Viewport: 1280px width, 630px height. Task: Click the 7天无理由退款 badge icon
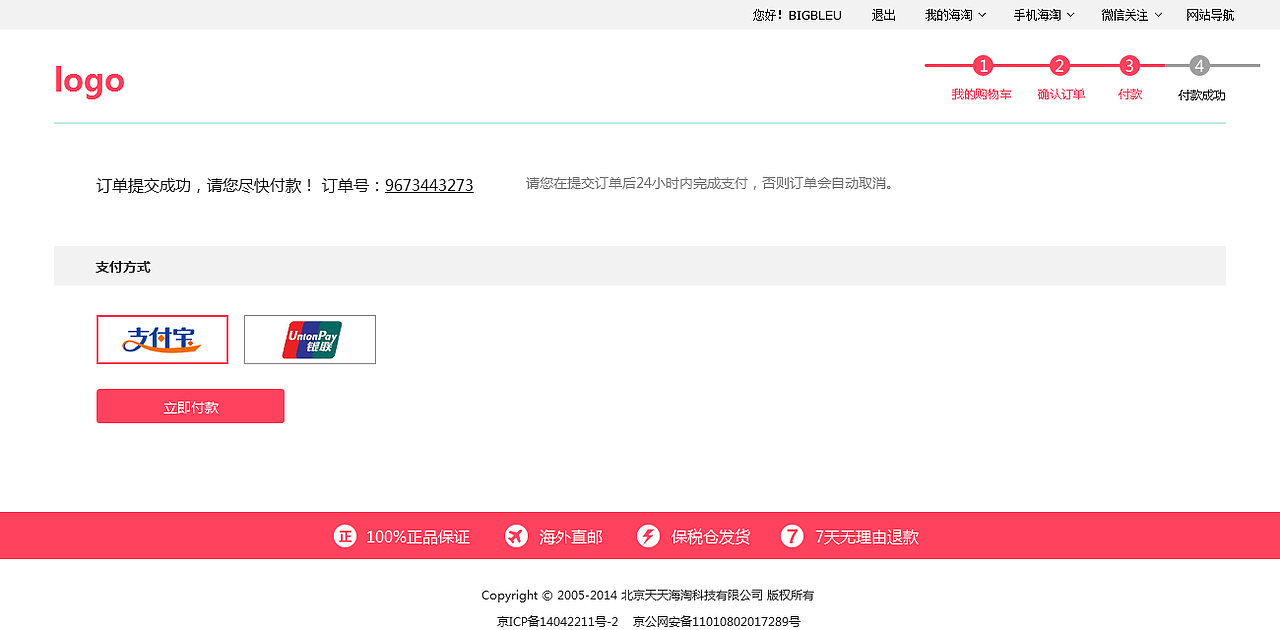pos(791,535)
